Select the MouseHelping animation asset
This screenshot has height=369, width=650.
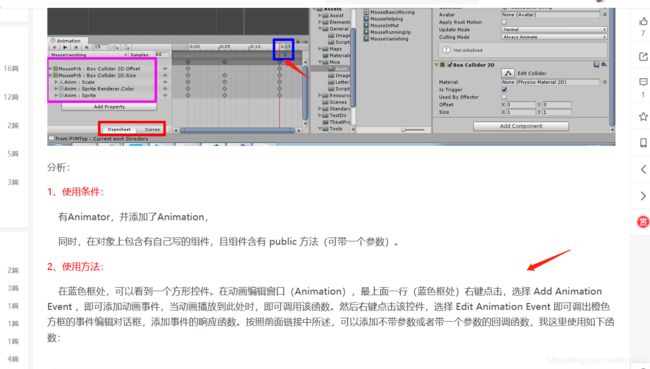pos(383,19)
